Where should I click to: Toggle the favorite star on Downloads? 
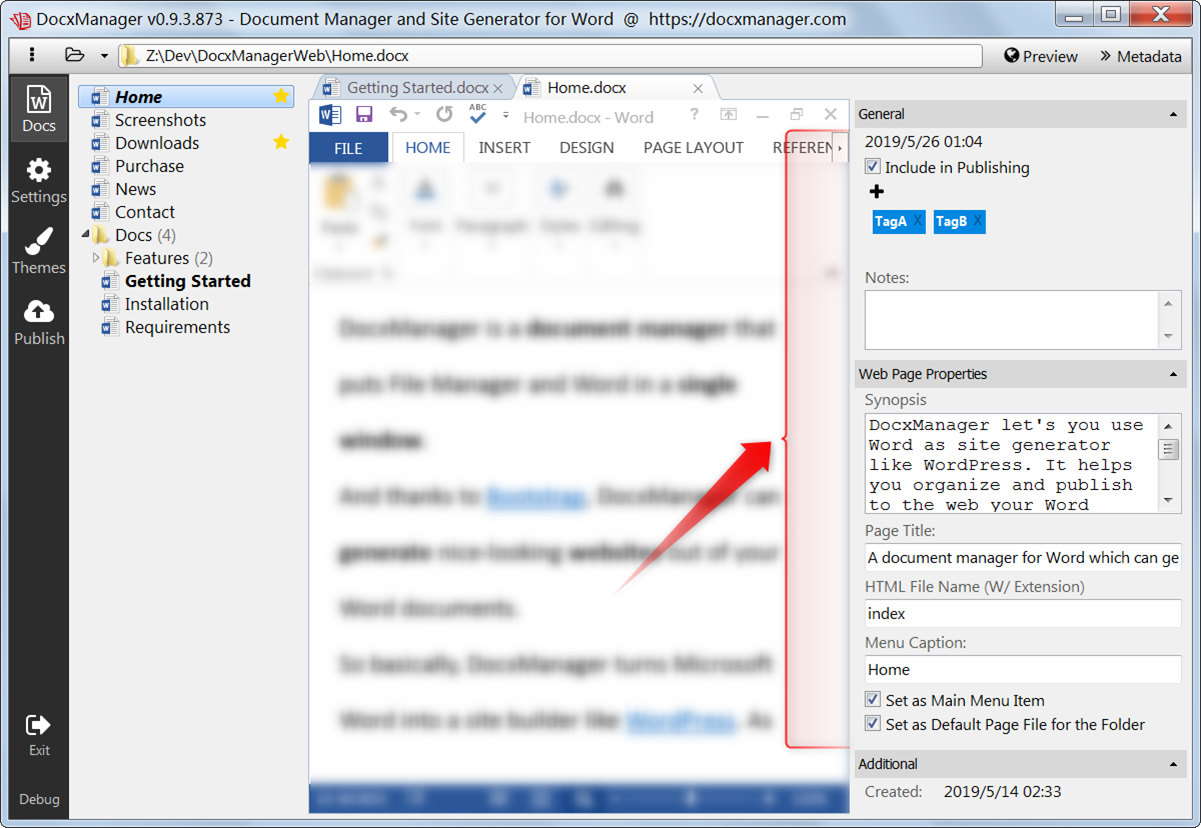pos(281,142)
